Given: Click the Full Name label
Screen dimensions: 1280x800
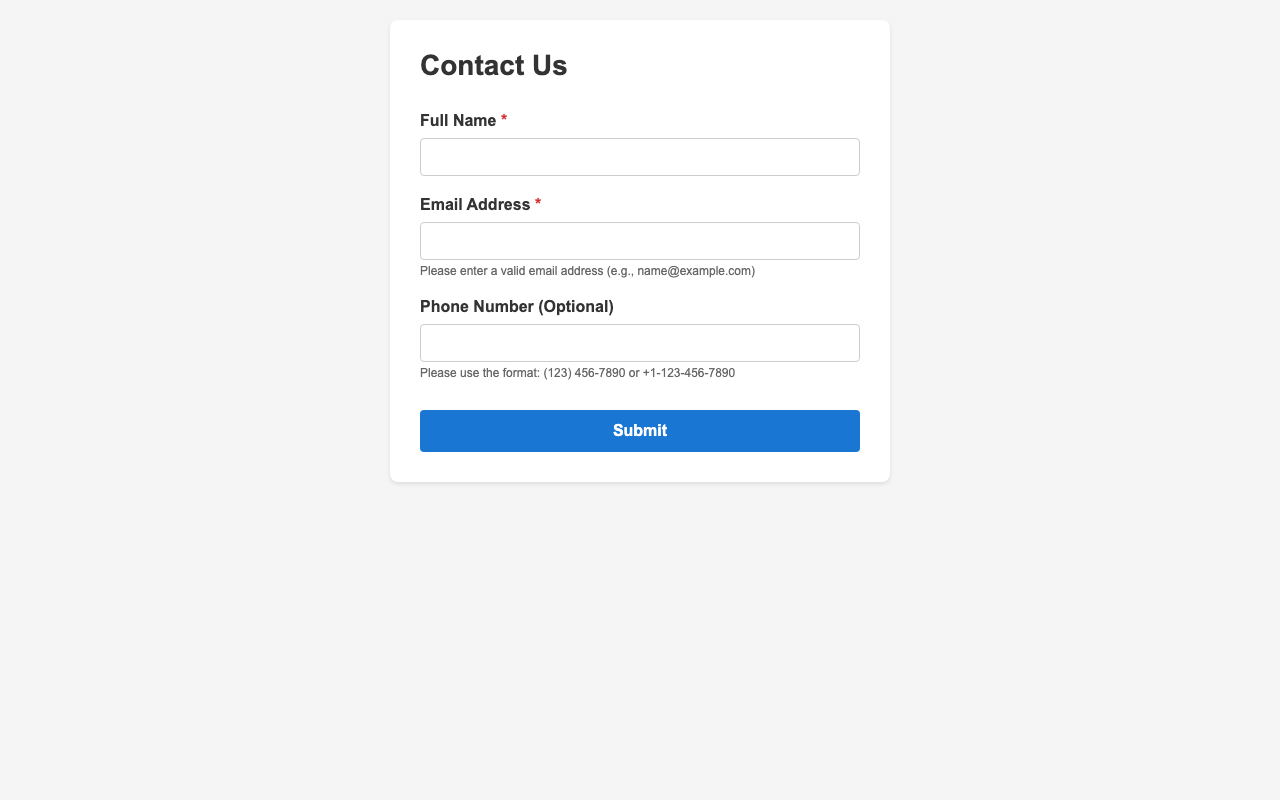Looking at the screenshot, I should coord(456,120).
